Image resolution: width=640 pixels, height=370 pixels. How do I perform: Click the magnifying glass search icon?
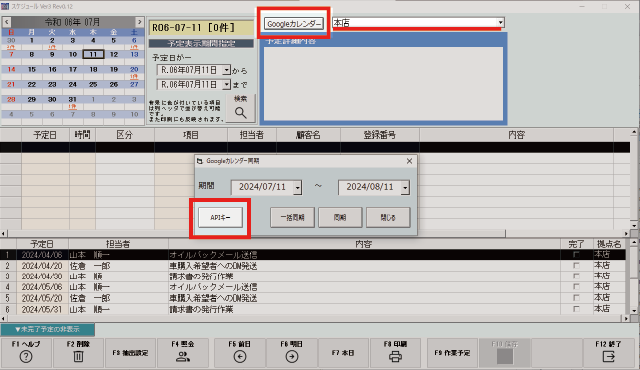[x=240, y=113]
